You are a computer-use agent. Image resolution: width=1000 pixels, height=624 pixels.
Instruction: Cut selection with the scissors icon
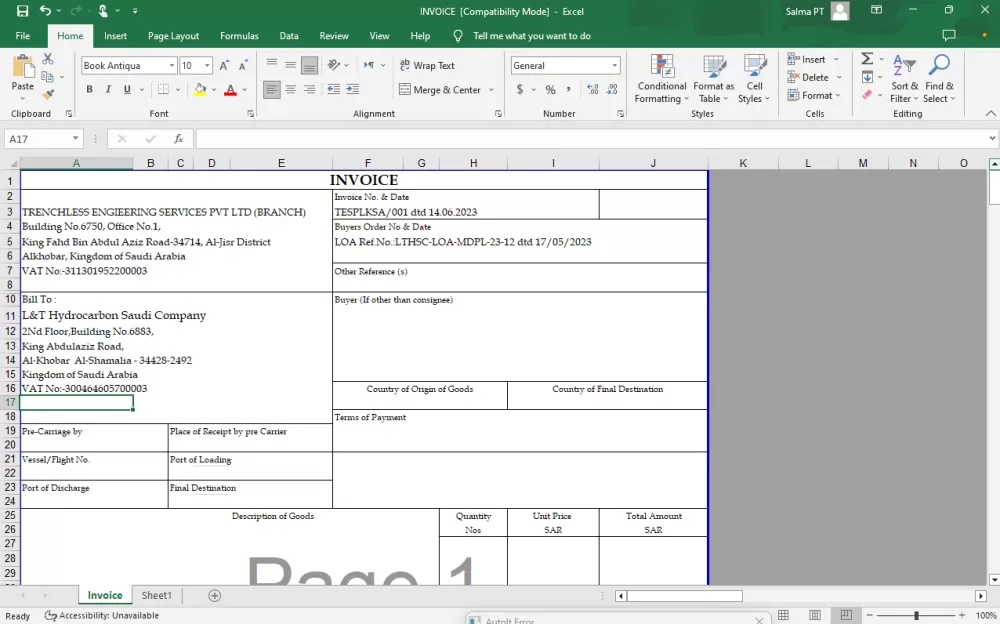pyautogui.click(x=48, y=59)
